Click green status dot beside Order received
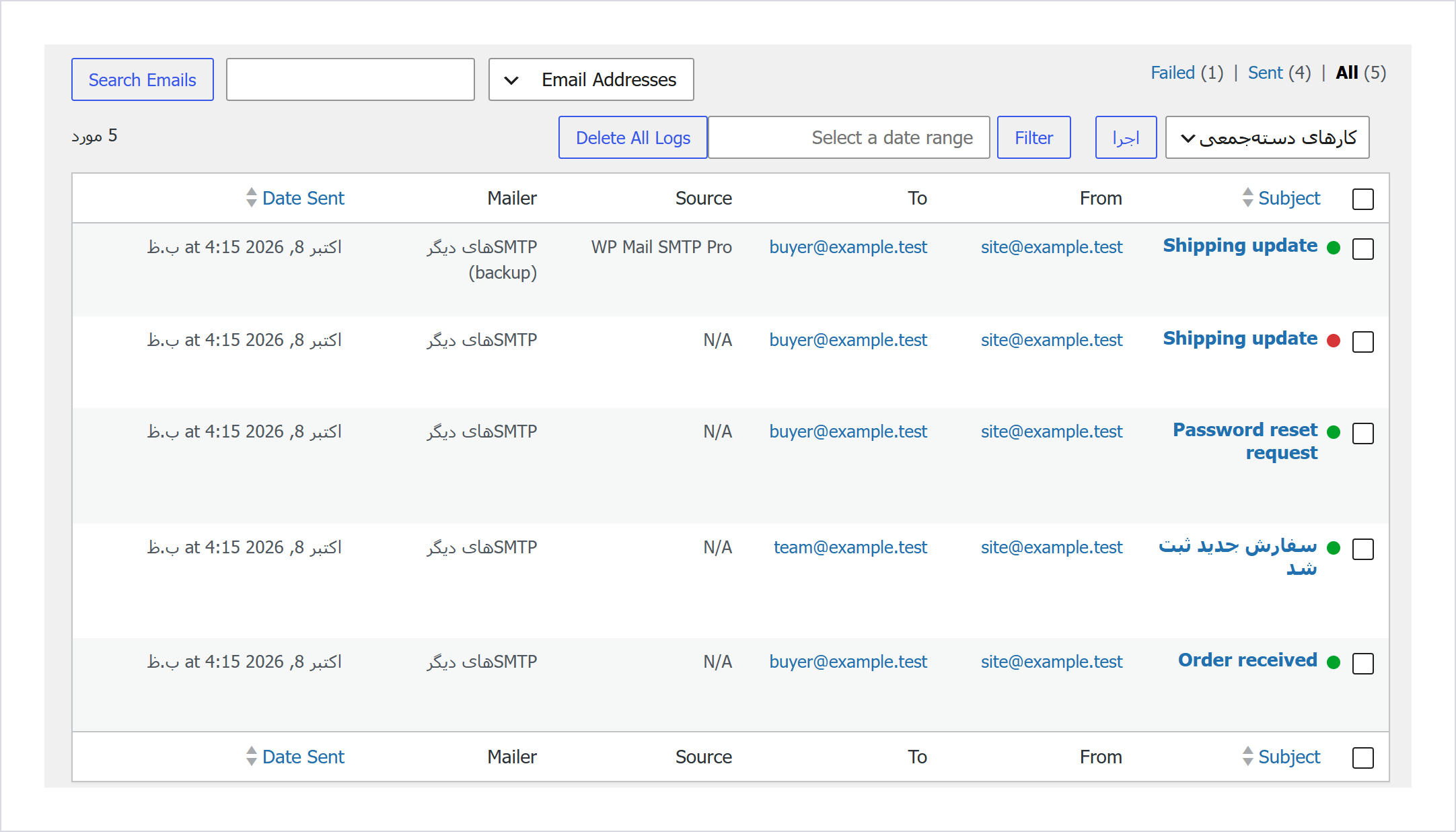Screen dimensions: 1456x832 [1334, 662]
